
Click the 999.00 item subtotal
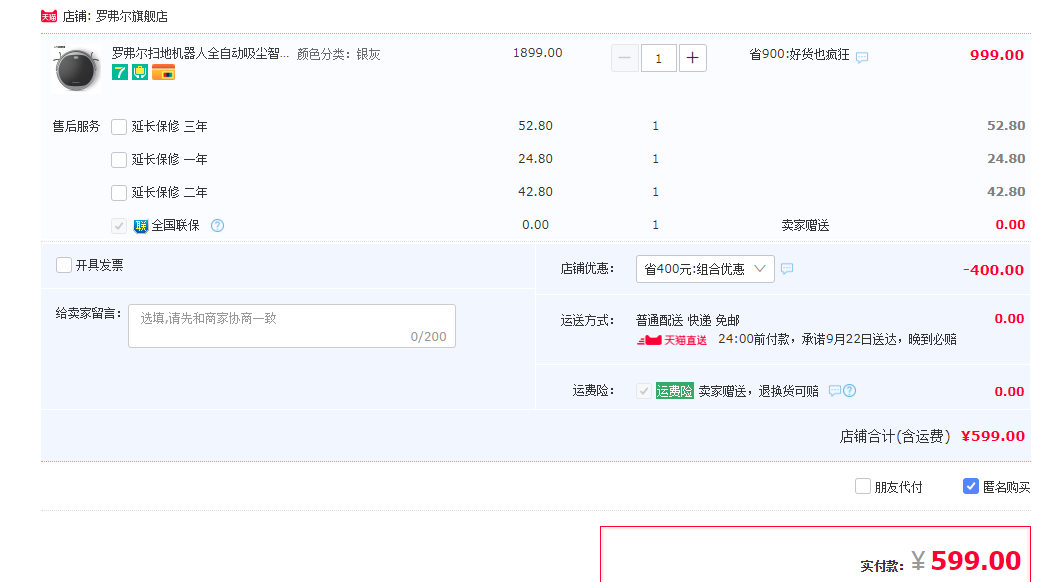[x=997, y=55]
